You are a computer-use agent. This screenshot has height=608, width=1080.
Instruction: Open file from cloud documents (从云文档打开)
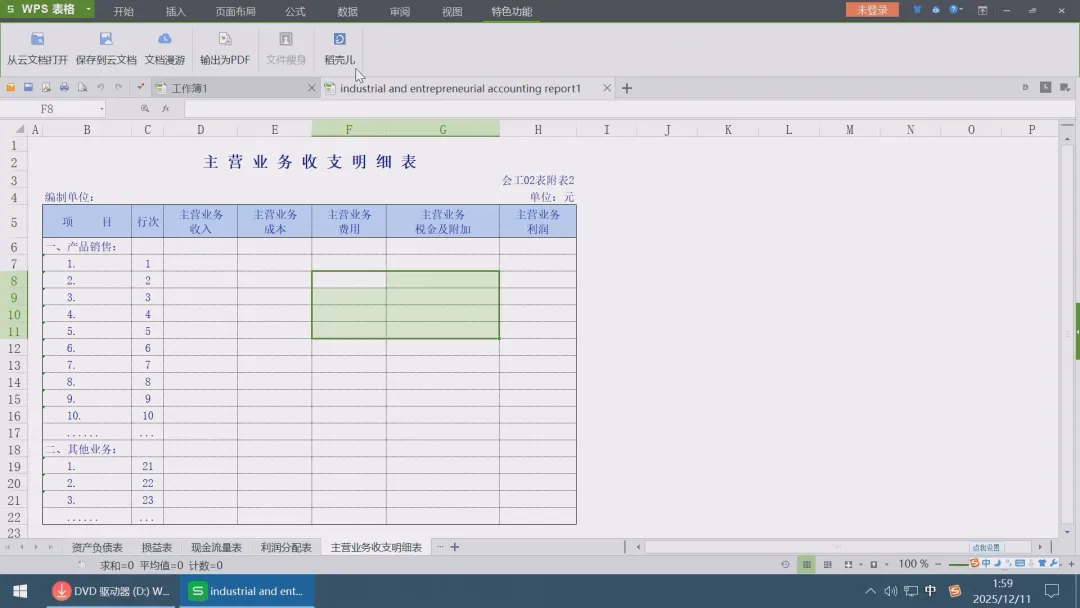[37, 48]
